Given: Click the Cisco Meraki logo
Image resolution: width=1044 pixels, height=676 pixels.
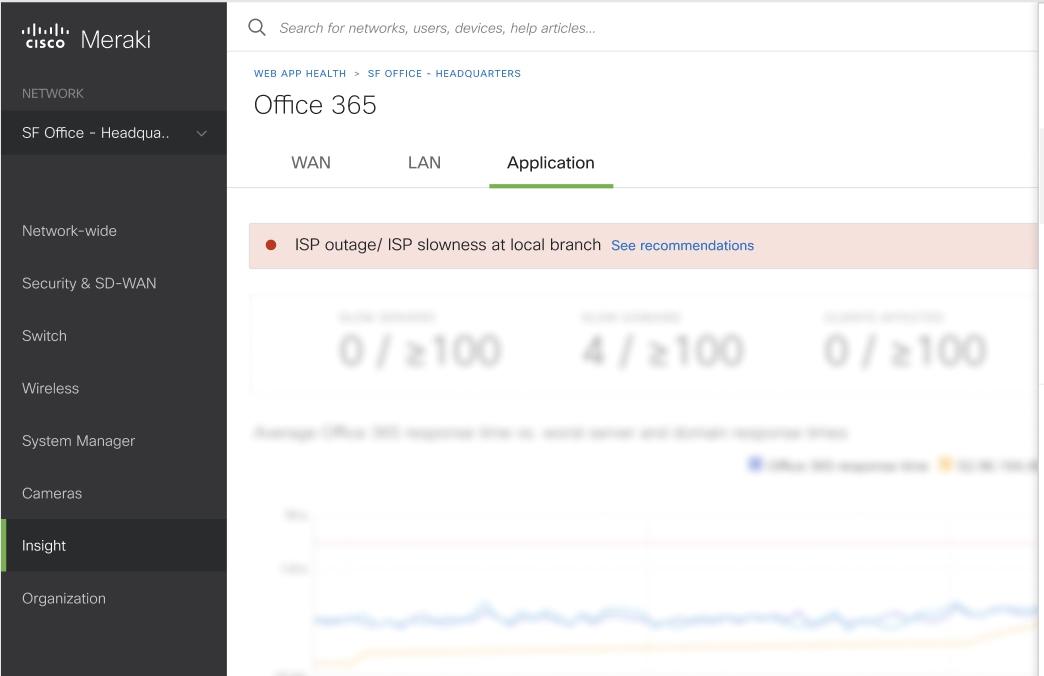Looking at the screenshot, I should point(86,38).
